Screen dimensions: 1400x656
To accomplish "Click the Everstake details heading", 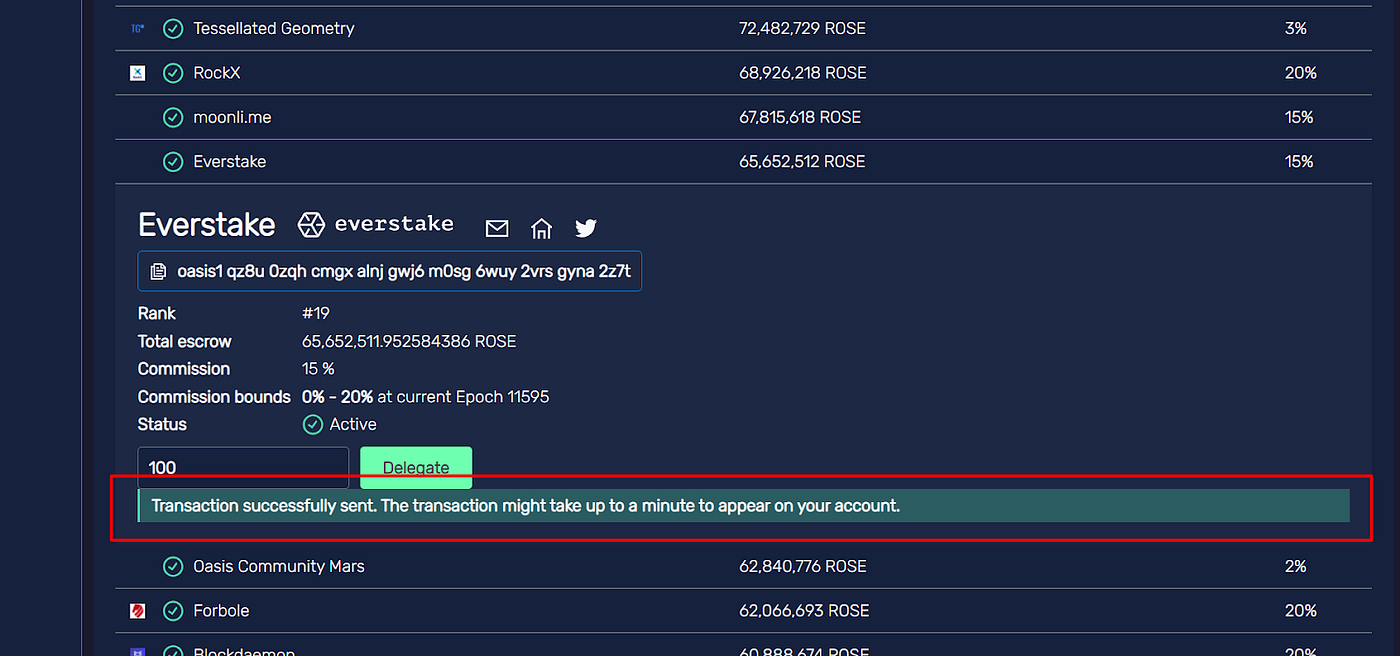I will click(x=207, y=225).
